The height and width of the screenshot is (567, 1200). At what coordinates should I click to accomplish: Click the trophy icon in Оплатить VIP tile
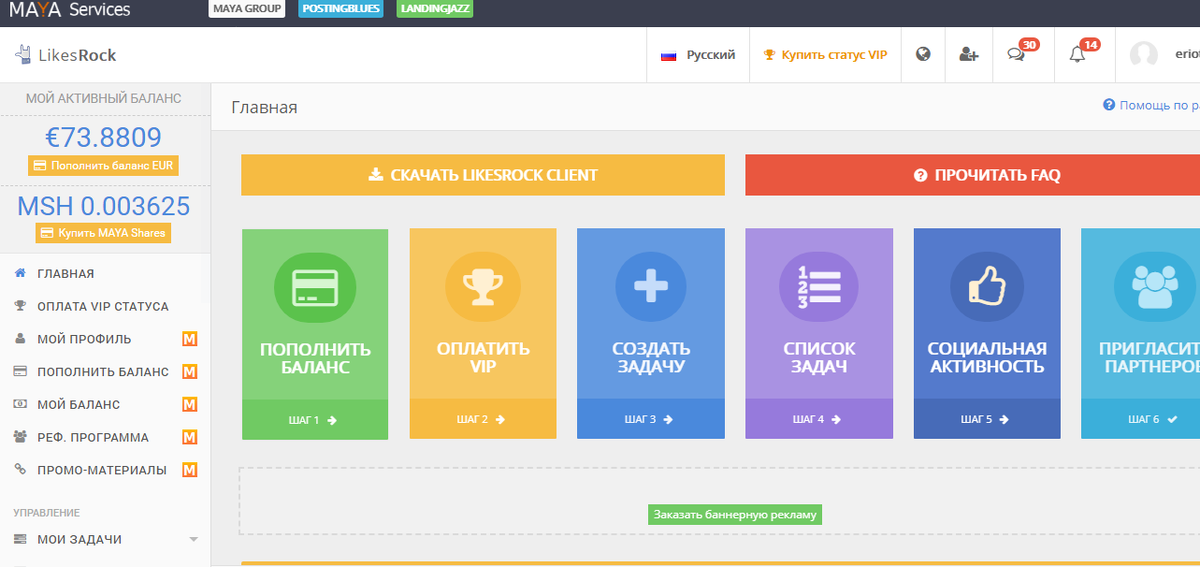coord(483,288)
